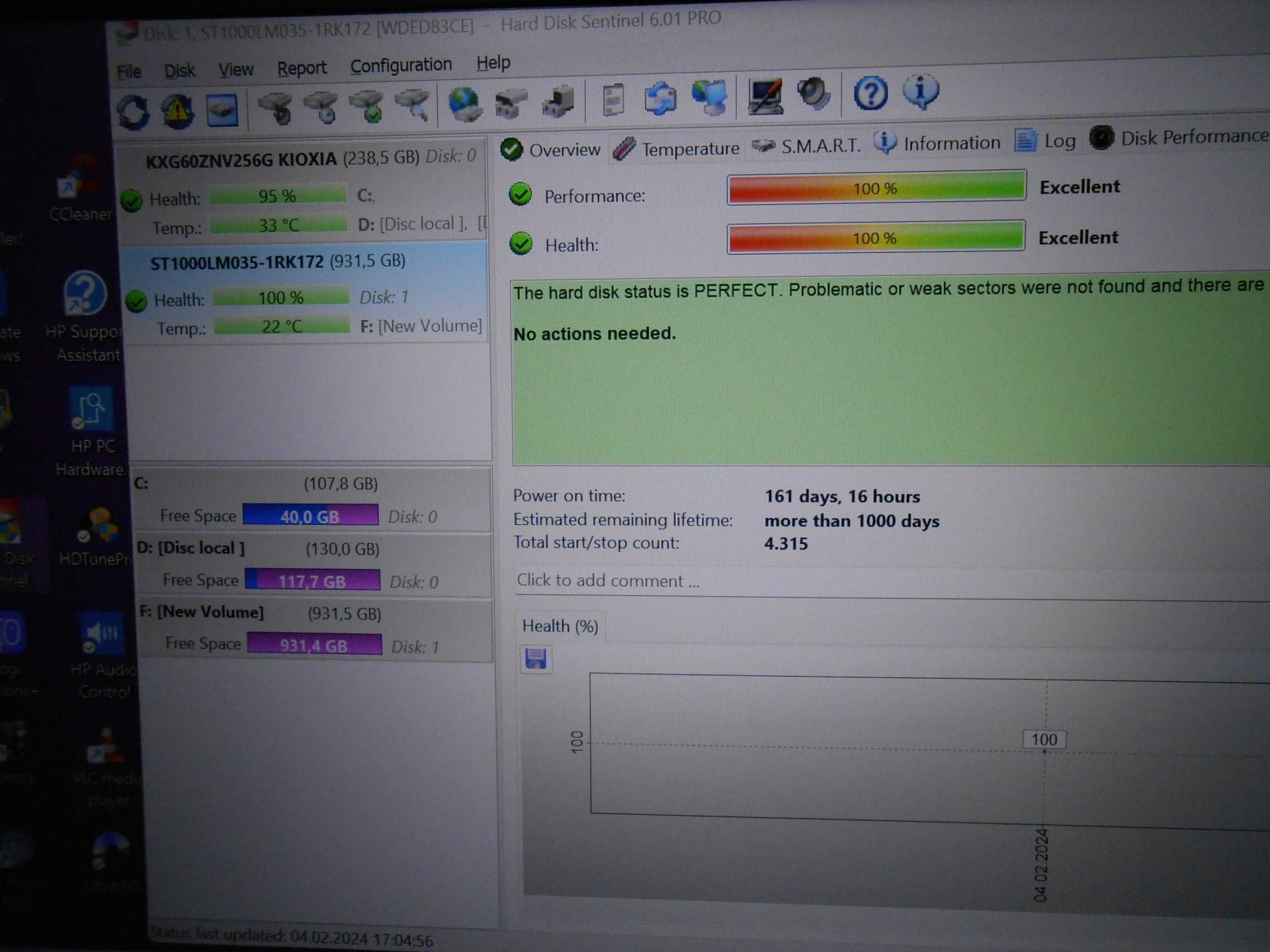Open the Disk menu
The width and height of the screenshot is (1270, 952).
[179, 70]
